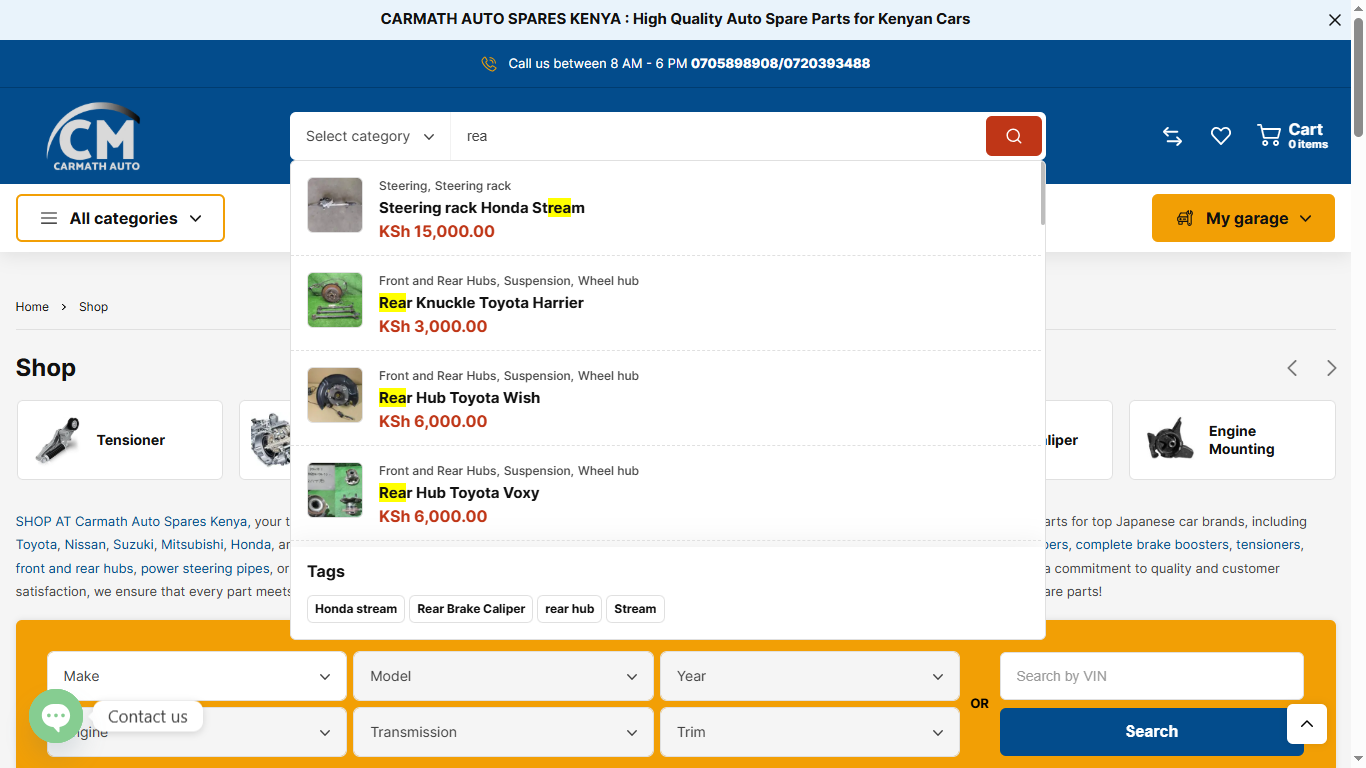1366x768 pixels.
Task: Open the Make dropdown
Action: click(197, 676)
